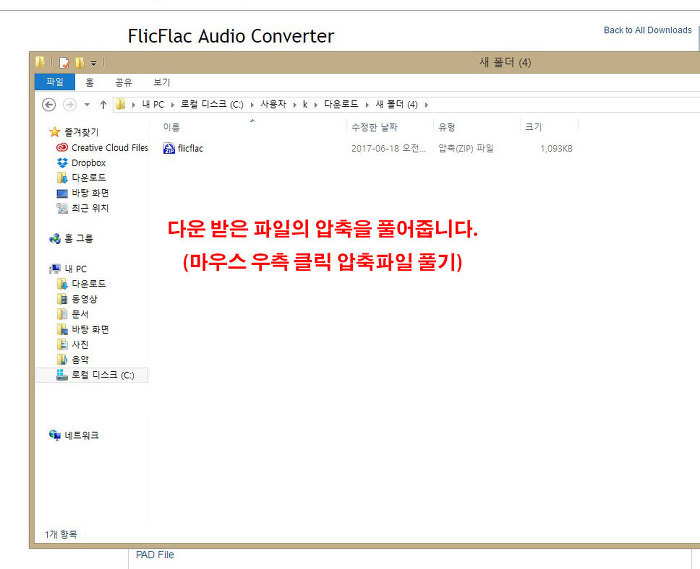Image resolution: width=700 pixels, height=569 pixels.
Task: Click the flicflac file name
Action: coord(190,148)
